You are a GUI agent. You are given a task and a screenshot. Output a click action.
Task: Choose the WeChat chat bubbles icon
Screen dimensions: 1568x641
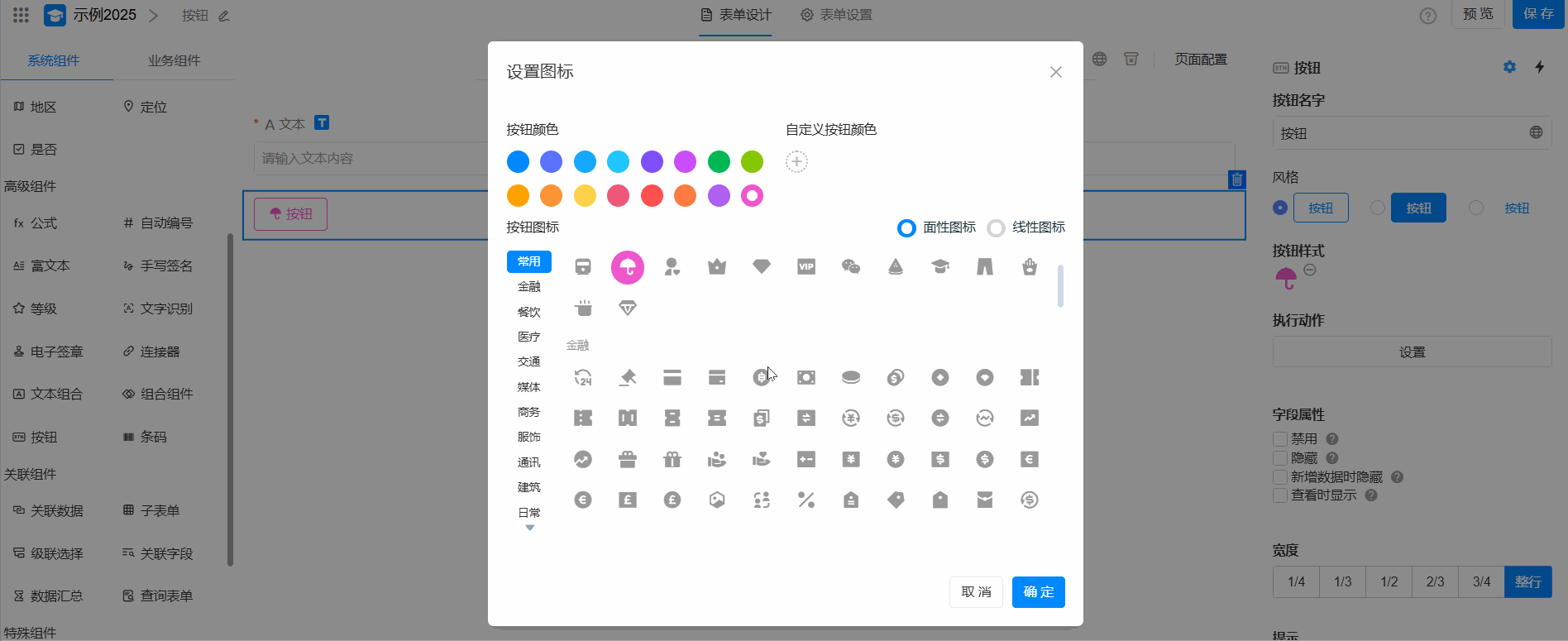click(x=850, y=266)
